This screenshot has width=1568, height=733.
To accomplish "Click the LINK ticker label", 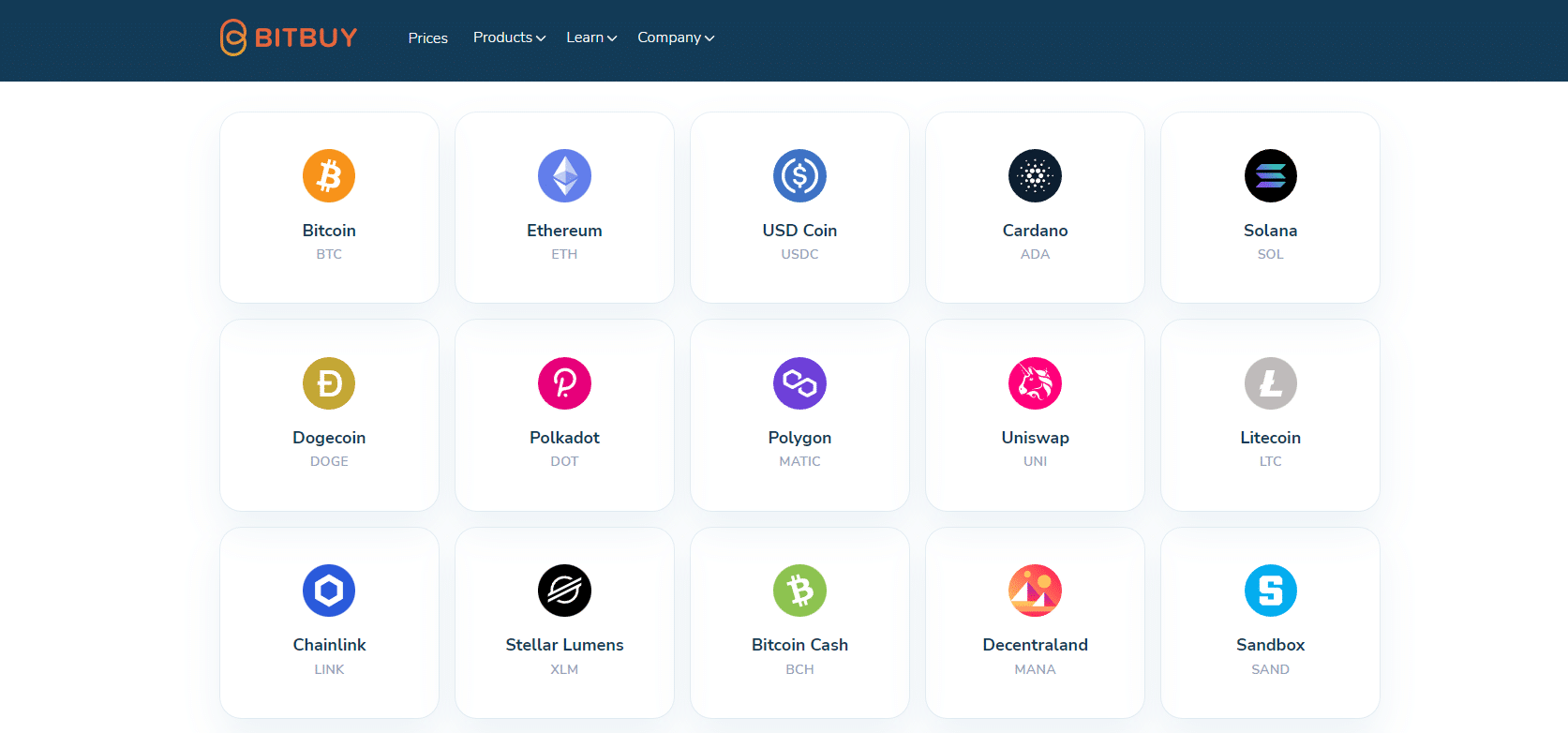I will [329, 669].
